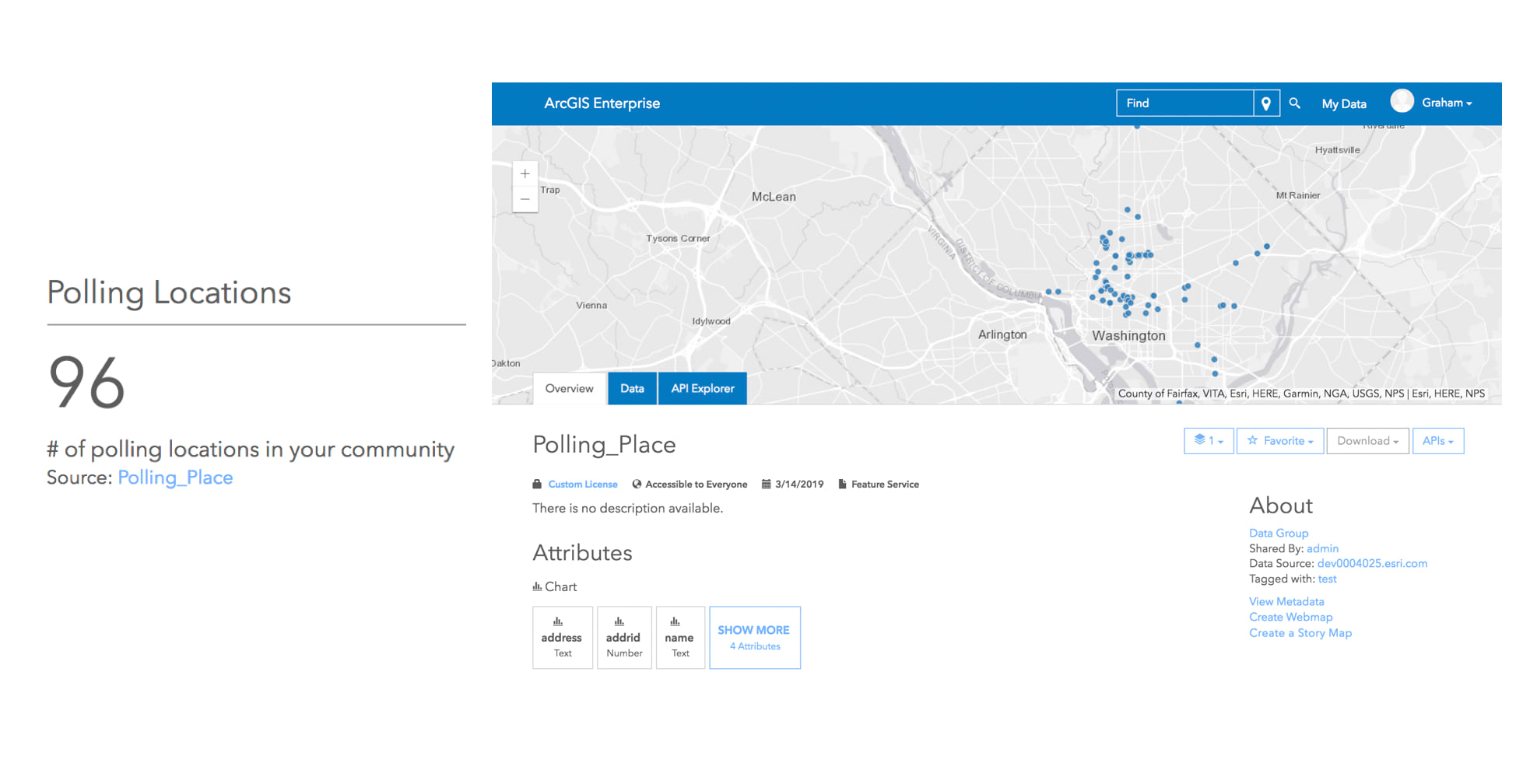
Task: Open the Download dropdown
Action: pos(1367,441)
